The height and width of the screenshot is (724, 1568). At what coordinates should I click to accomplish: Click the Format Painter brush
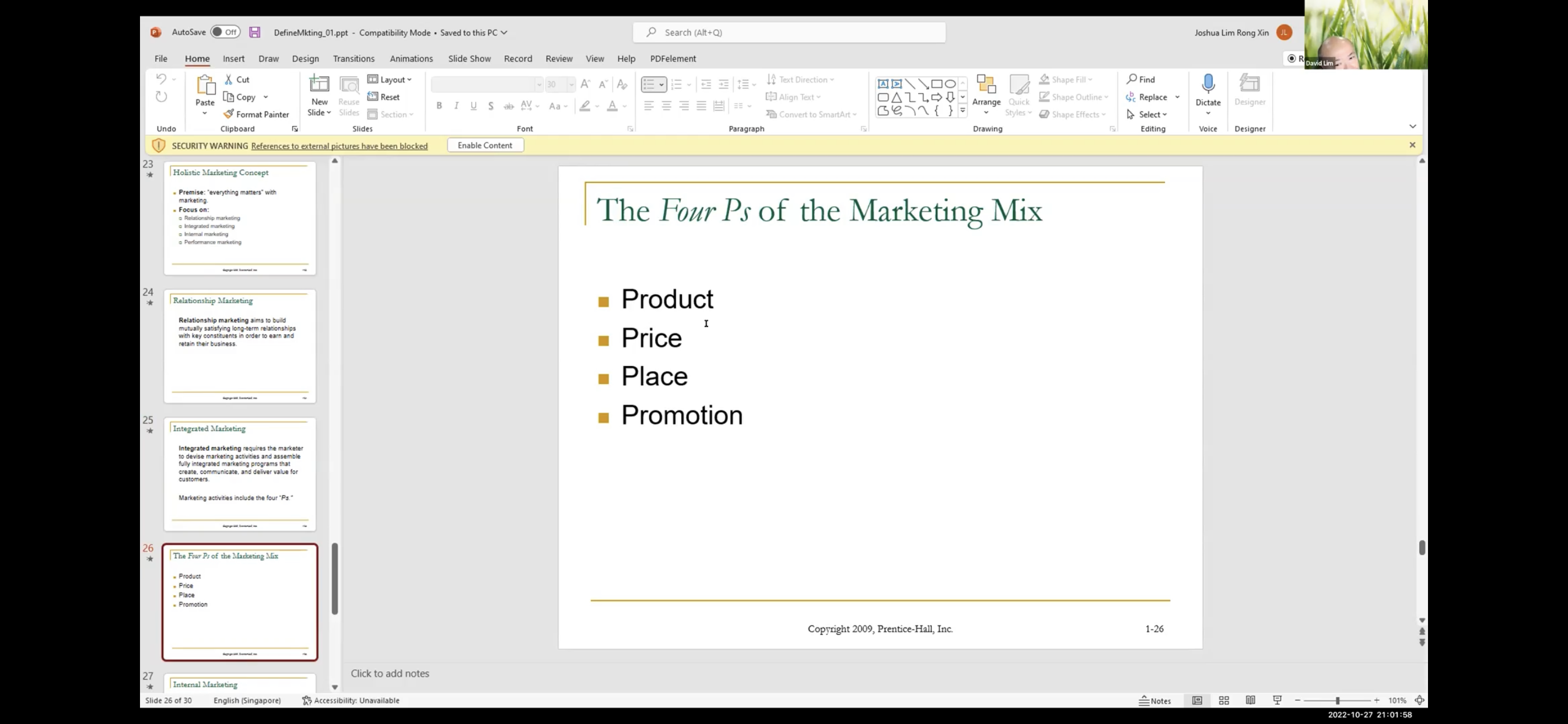[228, 114]
